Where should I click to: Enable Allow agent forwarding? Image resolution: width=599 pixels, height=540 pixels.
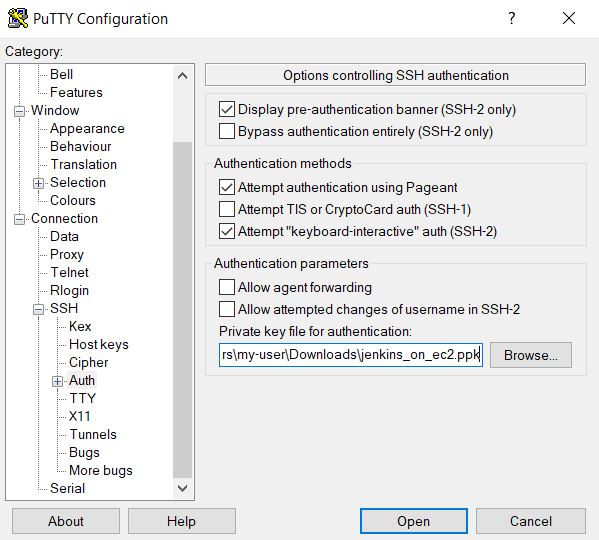(227, 287)
